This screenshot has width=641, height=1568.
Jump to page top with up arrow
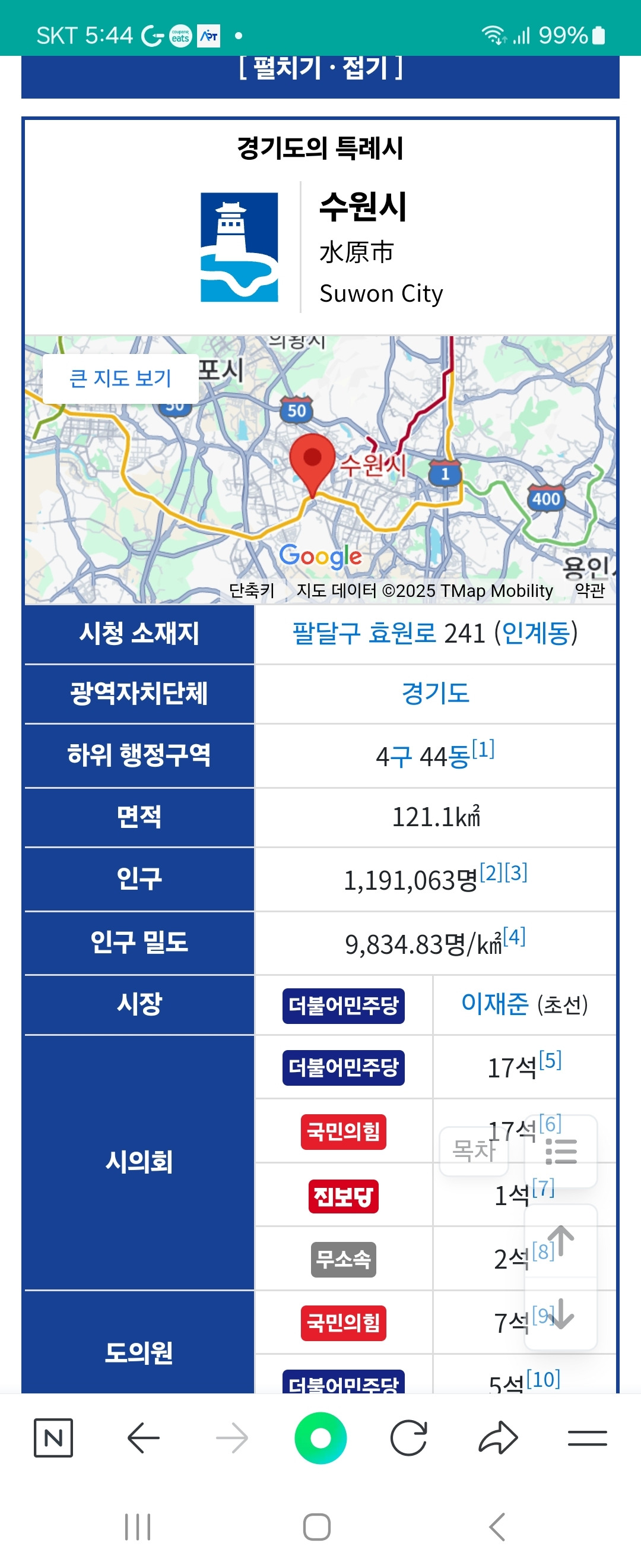[x=561, y=1241]
